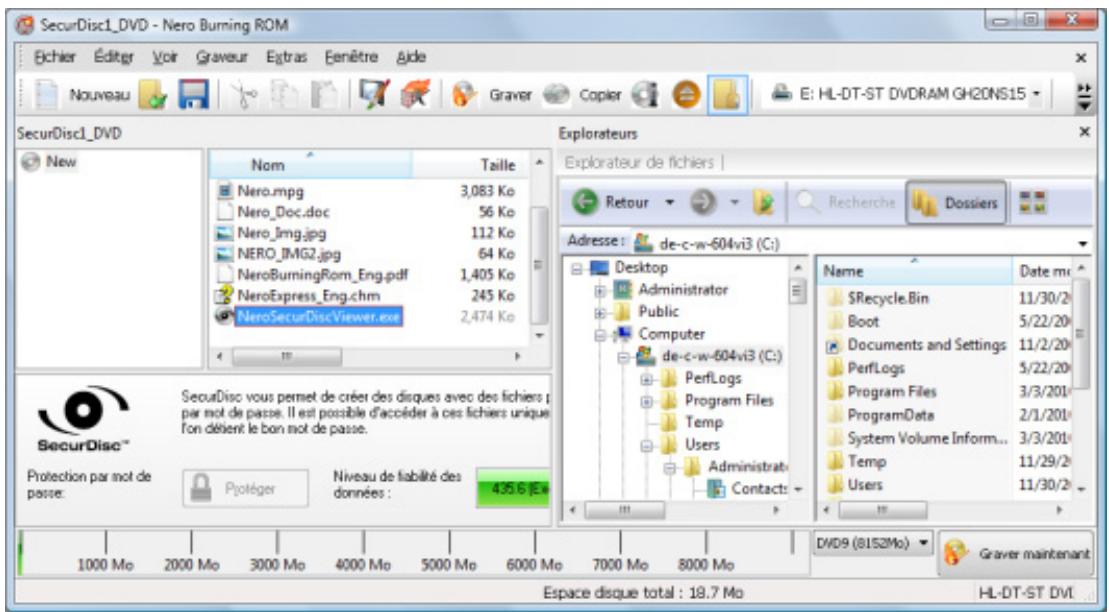Close the Explorateurs panel with its X
The width and height of the screenshot is (1109, 612).
coord(1085,132)
